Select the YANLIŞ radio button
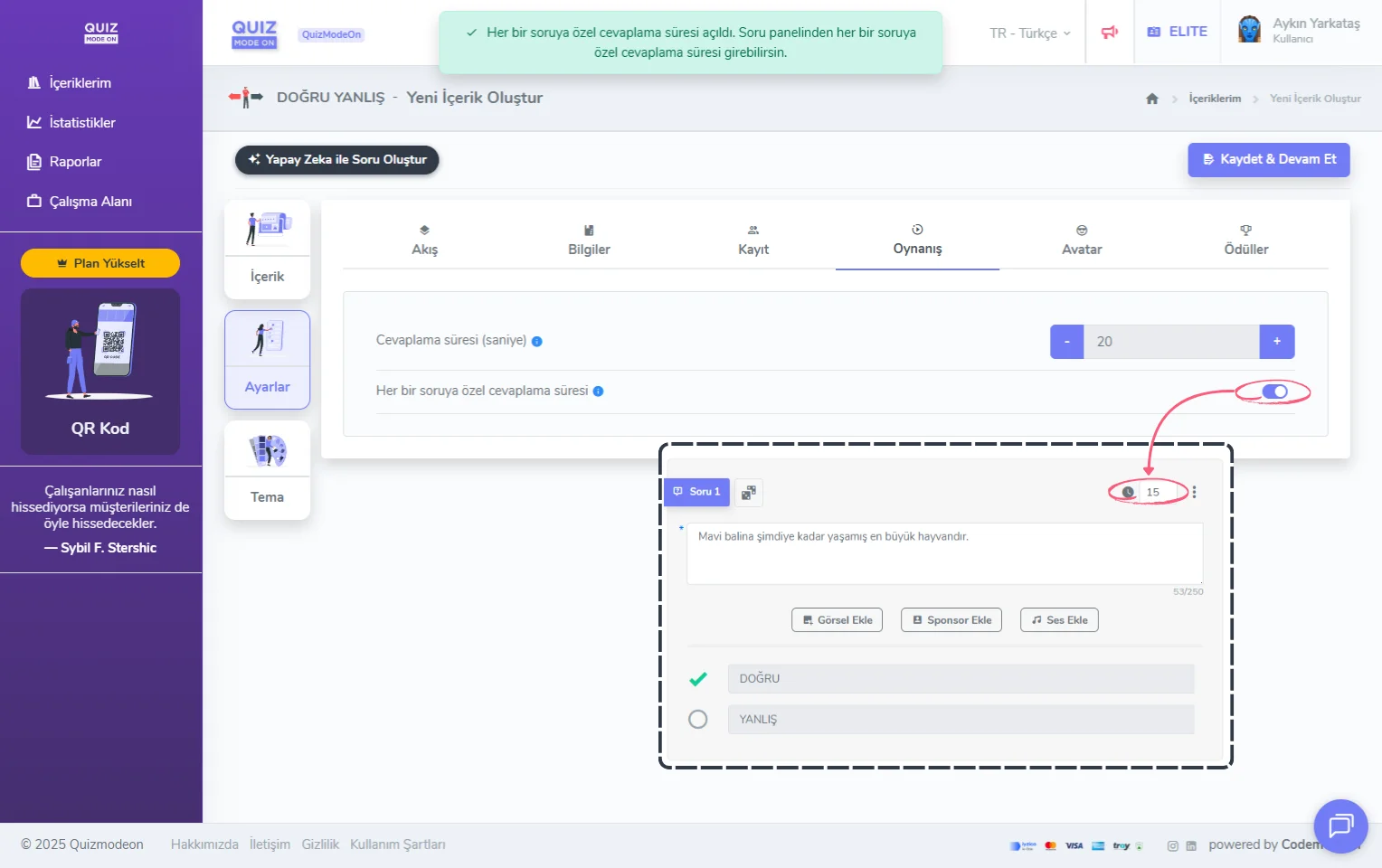This screenshot has height=868, width=1382. tap(697, 720)
